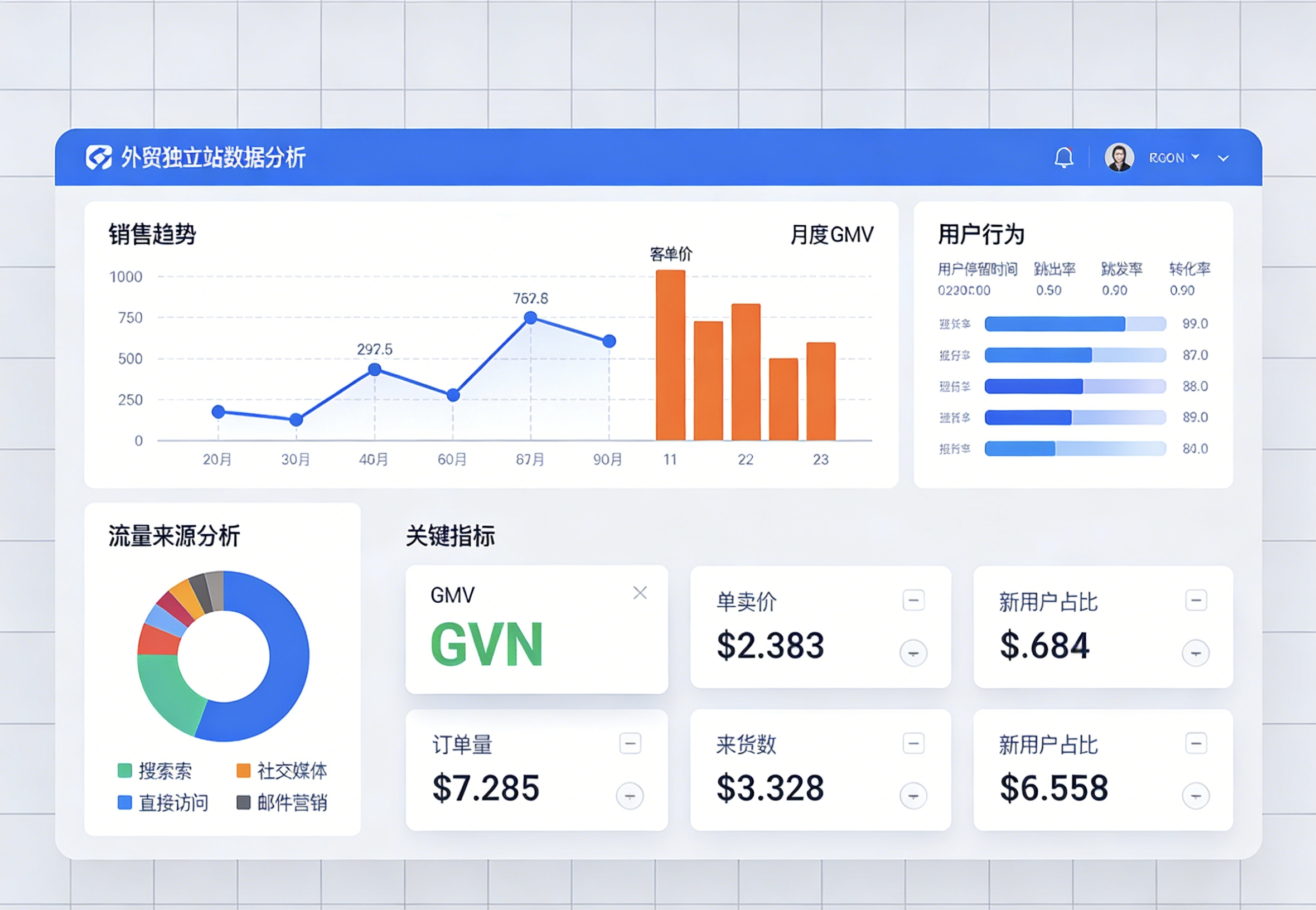Click the 流量来源分析 panel title
1316x910 pixels.
click(x=174, y=536)
